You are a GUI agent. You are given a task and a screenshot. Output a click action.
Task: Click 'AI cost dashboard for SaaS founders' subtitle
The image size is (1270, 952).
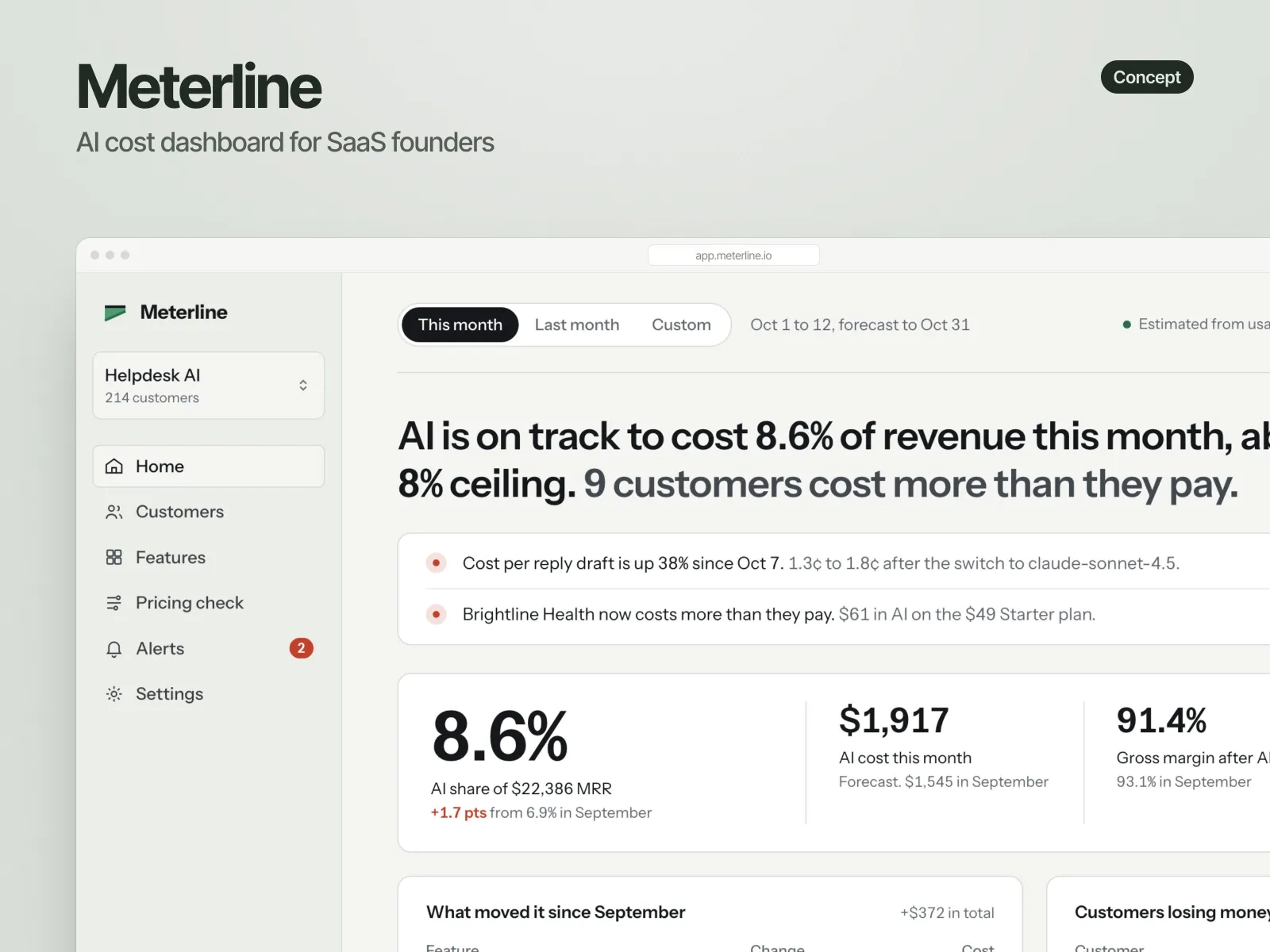tap(285, 142)
